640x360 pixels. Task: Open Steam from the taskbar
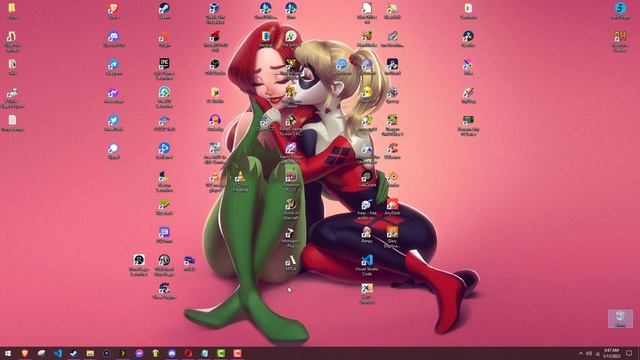74,353
